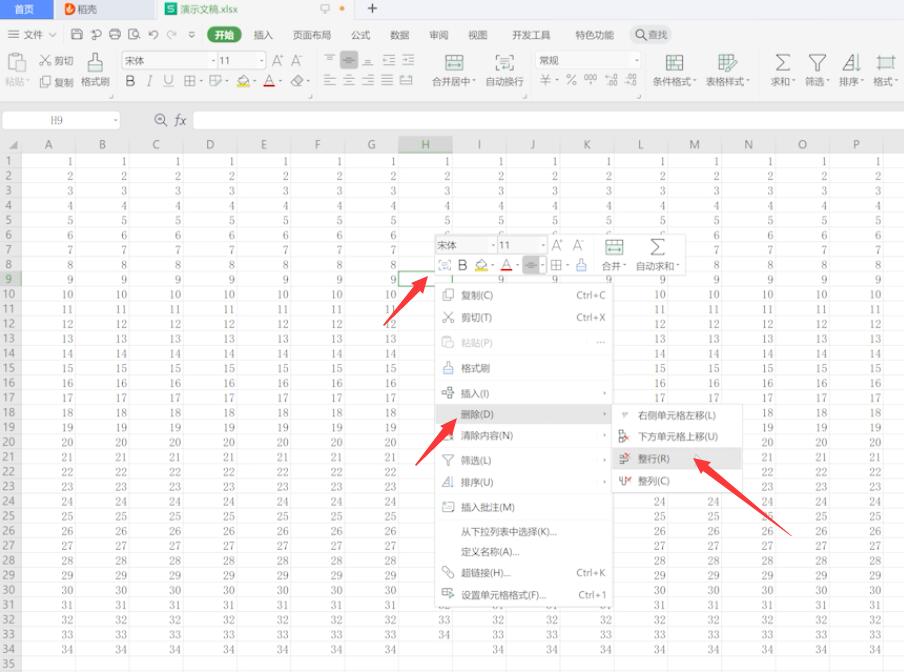Click the fill color bucket in ribbon
This screenshot has height=672, width=904.
(243, 81)
